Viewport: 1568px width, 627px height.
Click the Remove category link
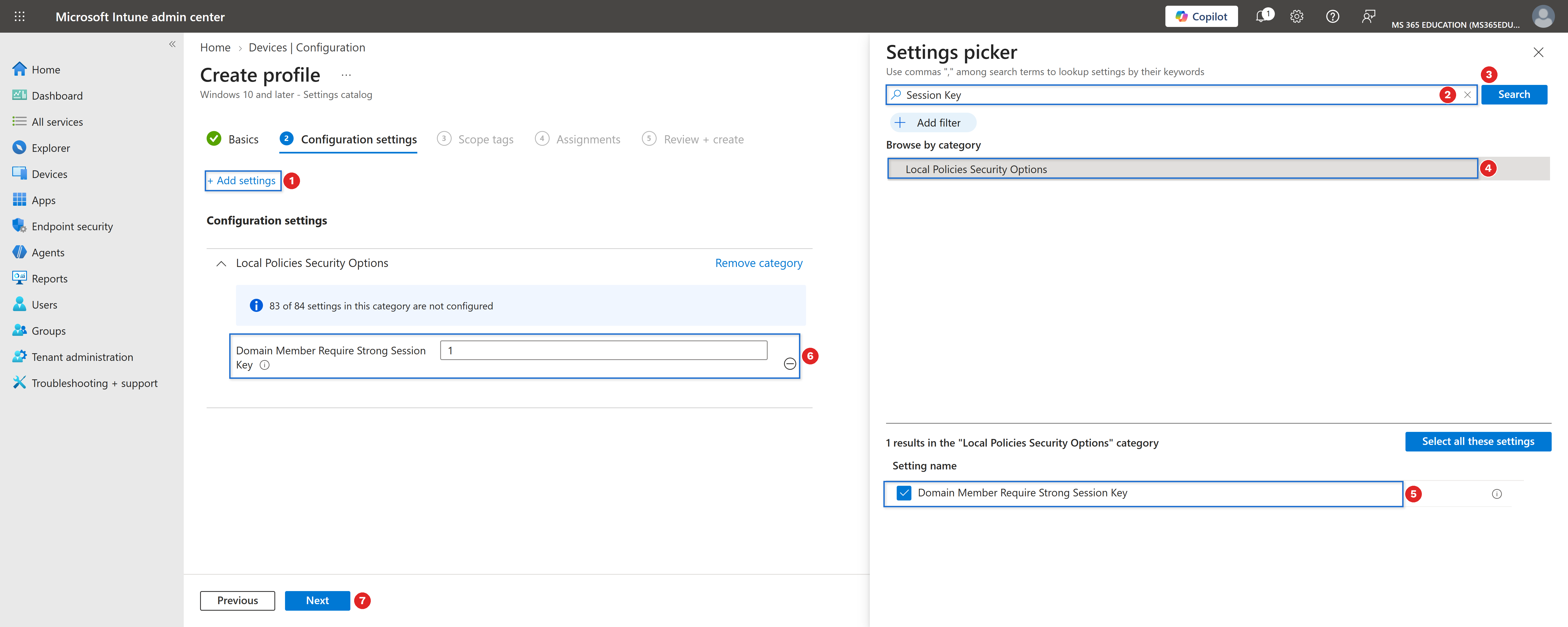758,263
